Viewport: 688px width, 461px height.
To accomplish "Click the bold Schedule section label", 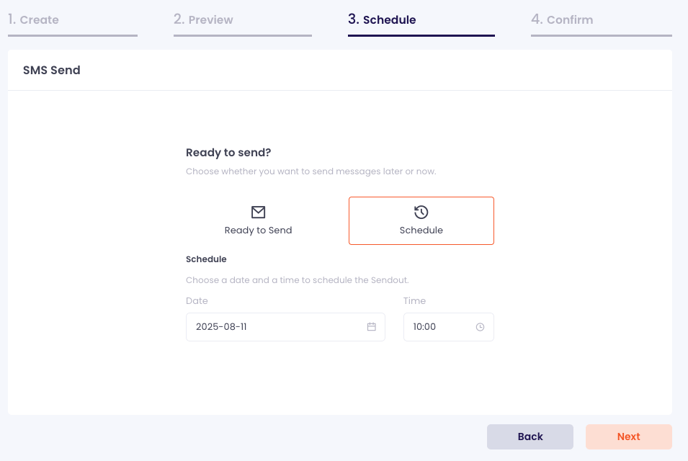I will [206, 259].
